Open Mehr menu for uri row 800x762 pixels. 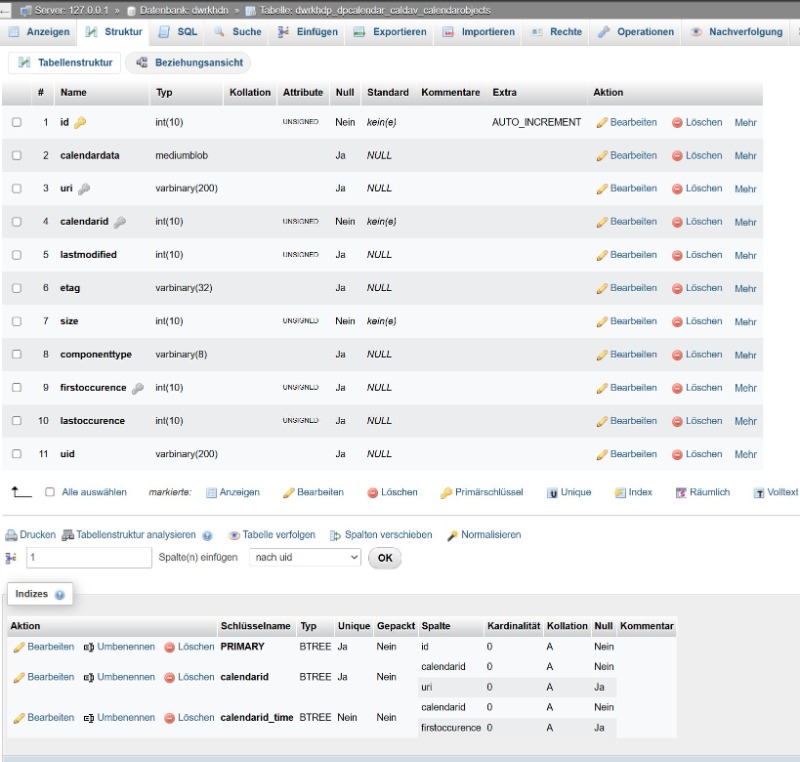pos(745,189)
